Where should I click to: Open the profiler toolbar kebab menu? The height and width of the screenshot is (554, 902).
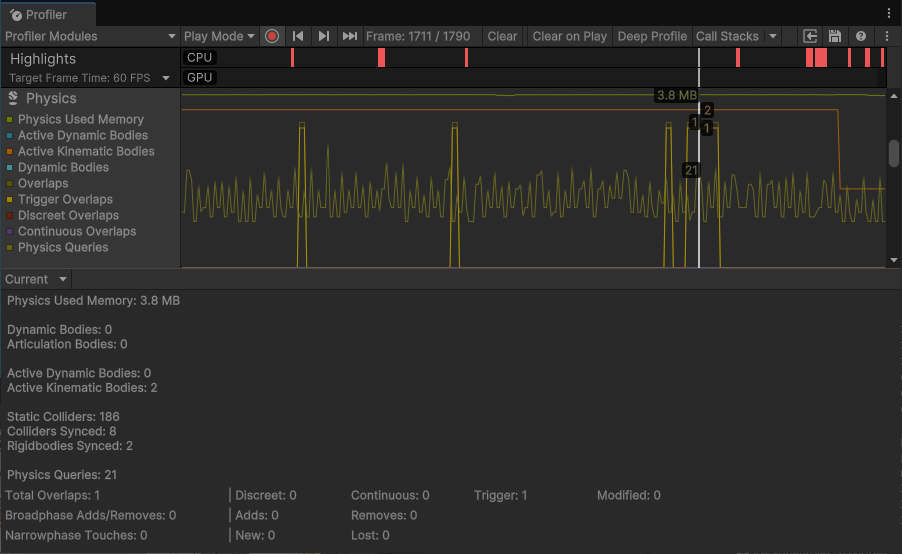(x=887, y=36)
